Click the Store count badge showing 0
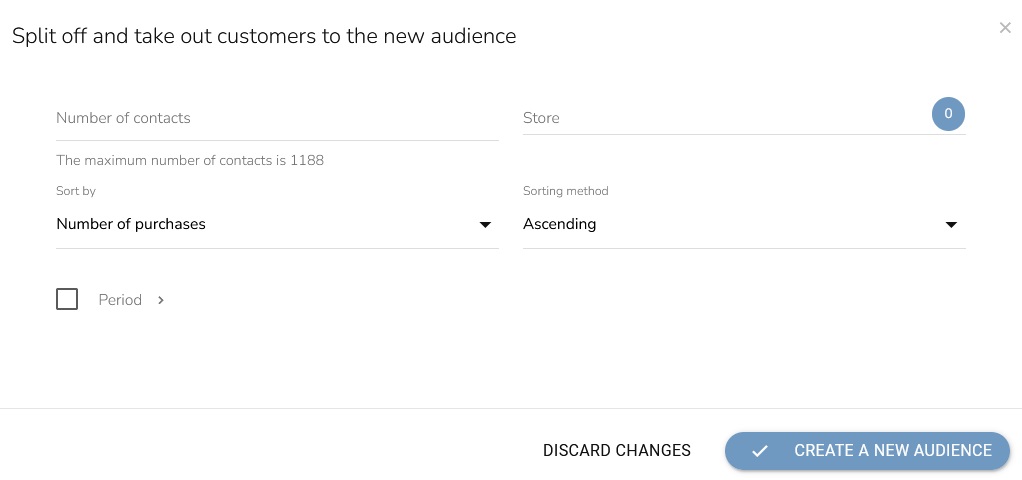 948,114
